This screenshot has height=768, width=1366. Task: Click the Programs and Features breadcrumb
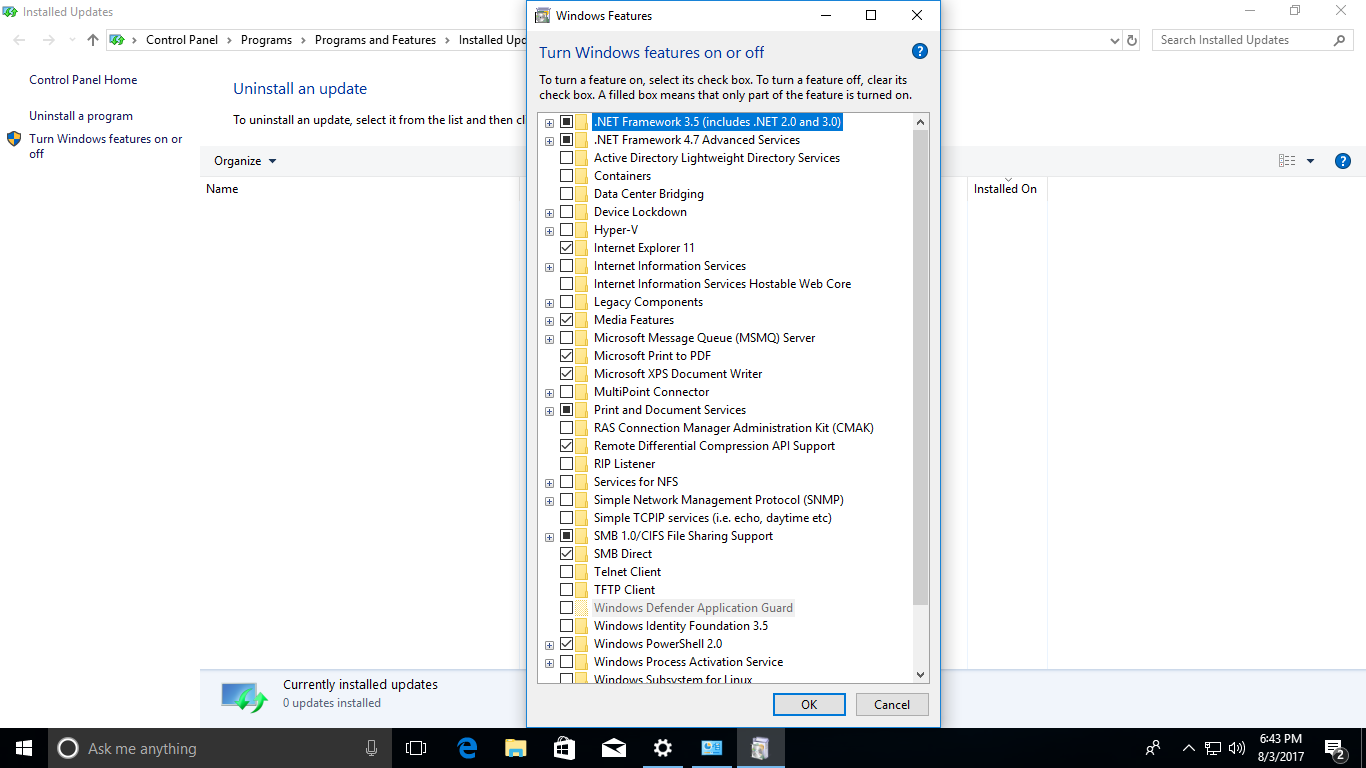(x=375, y=40)
